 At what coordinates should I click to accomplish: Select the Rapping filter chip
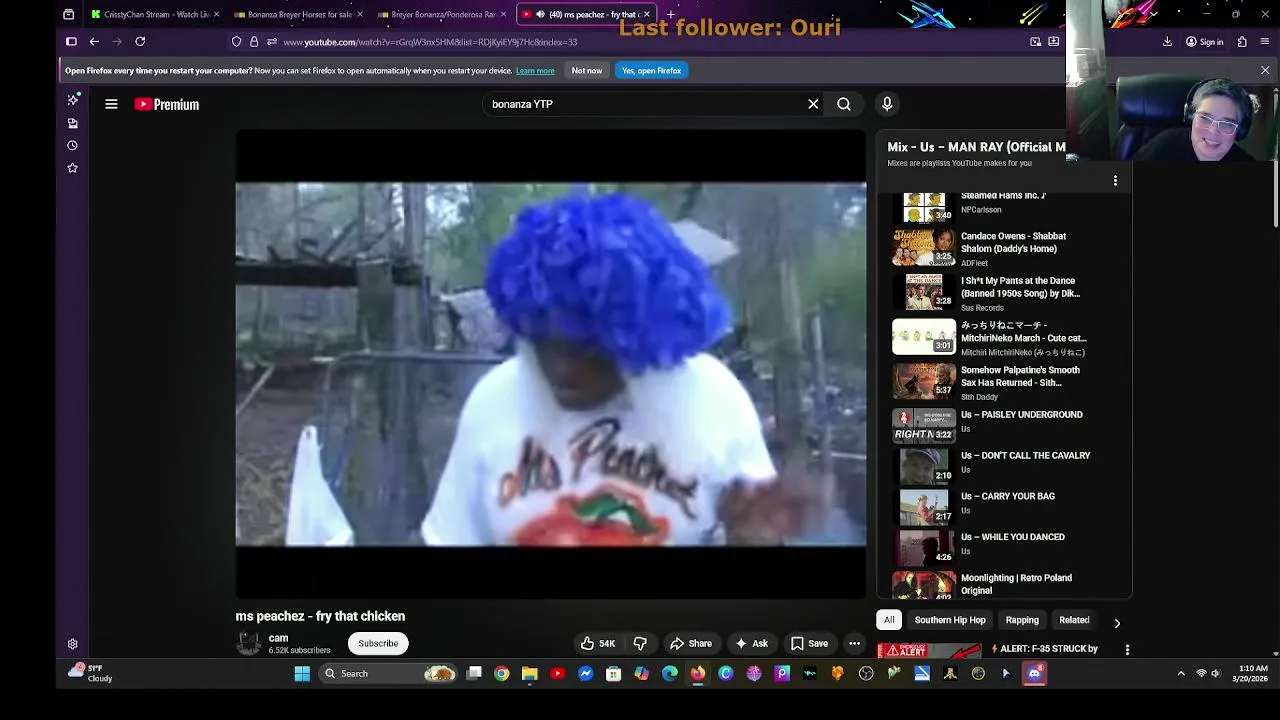click(x=1022, y=620)
